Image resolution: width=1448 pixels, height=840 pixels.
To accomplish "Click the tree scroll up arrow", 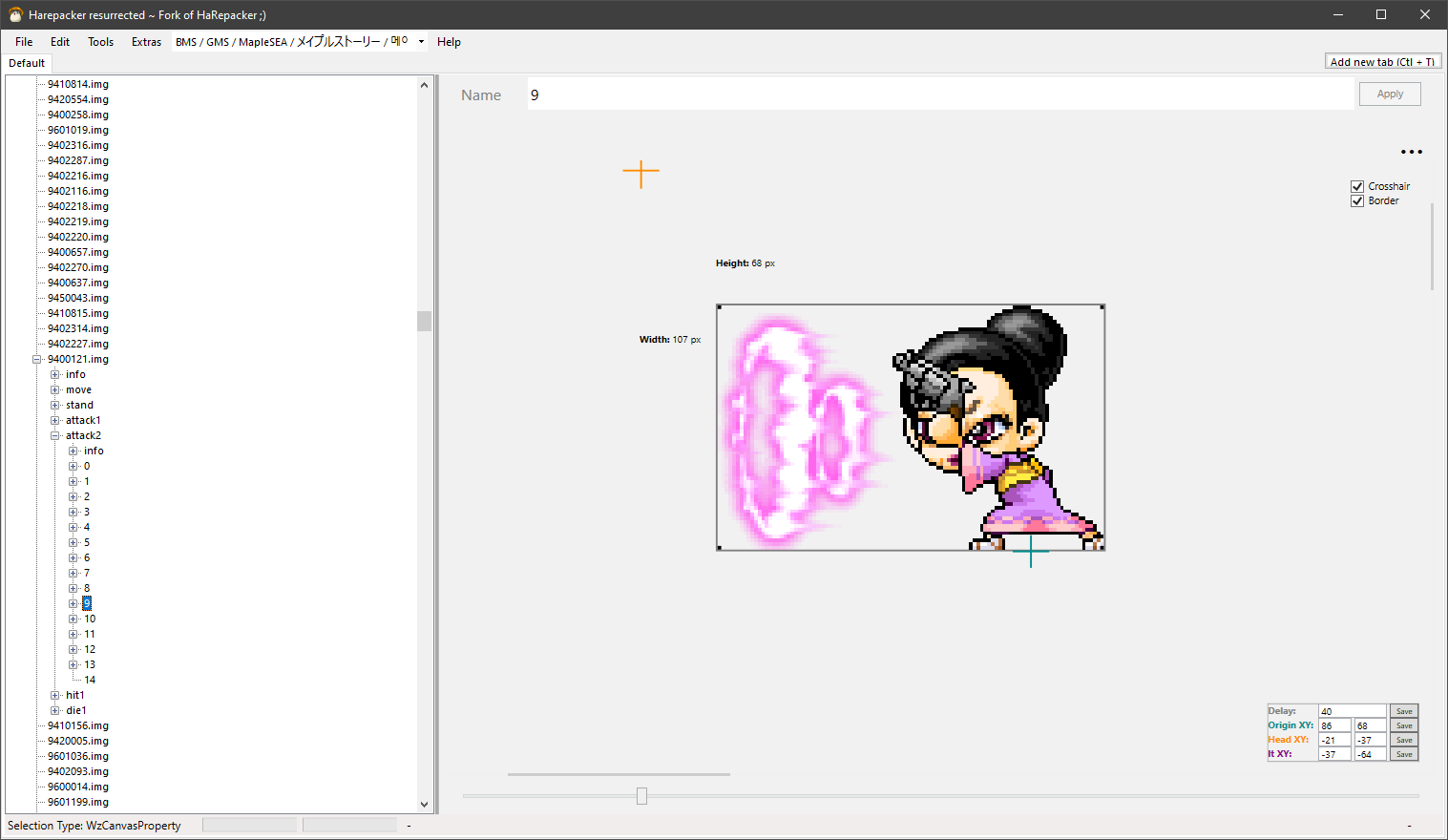I will pyautogui.click(x=425, y=85).
